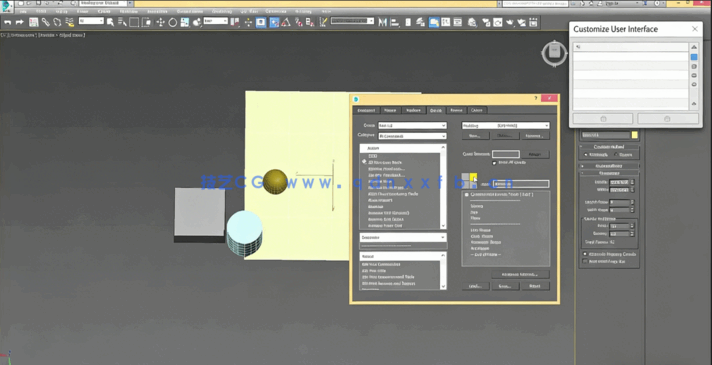The width and height of the screenshot is (712, 365).
Task: Expand the Keyboard Entry rollout
Action: point(609,166)
